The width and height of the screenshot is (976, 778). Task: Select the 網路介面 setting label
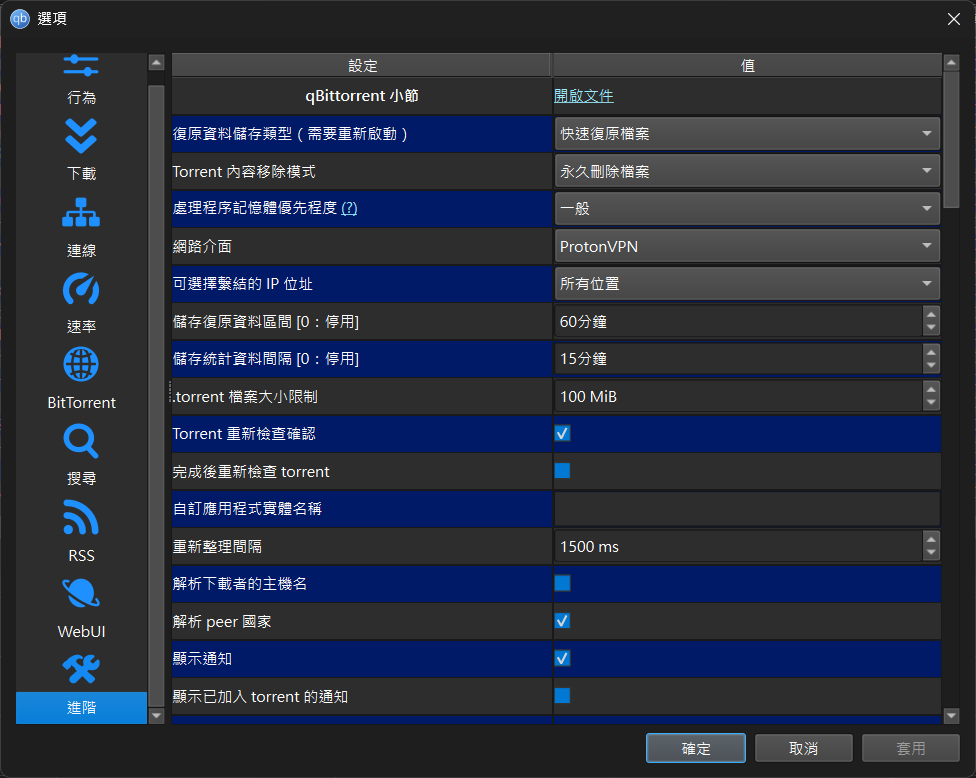202,246
